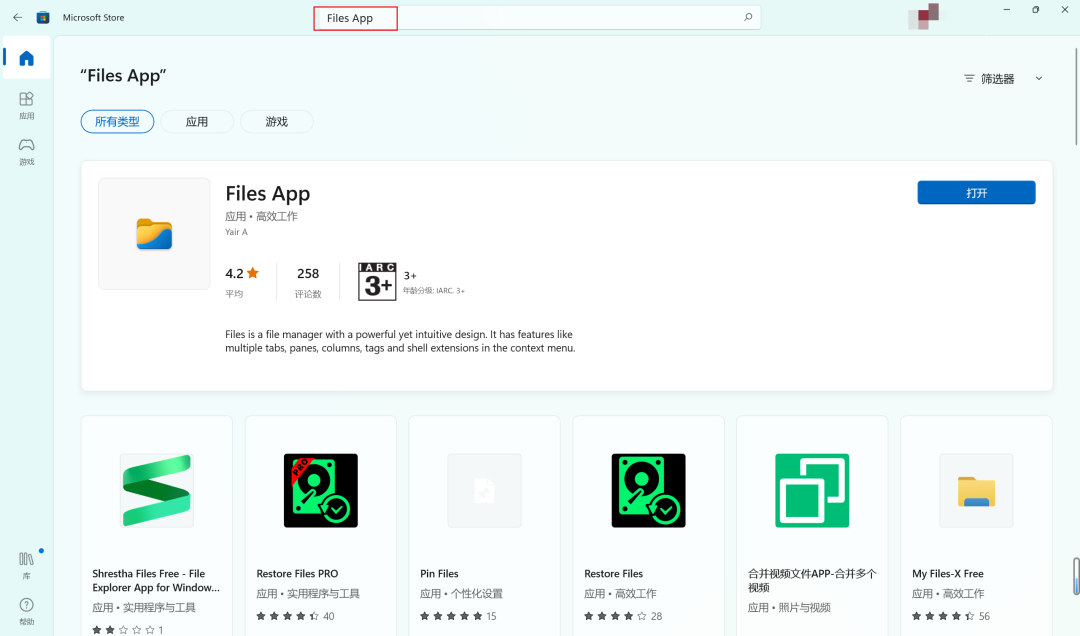
Task: Click the Shrestha Files Free title
Action: tap(156, 580)
